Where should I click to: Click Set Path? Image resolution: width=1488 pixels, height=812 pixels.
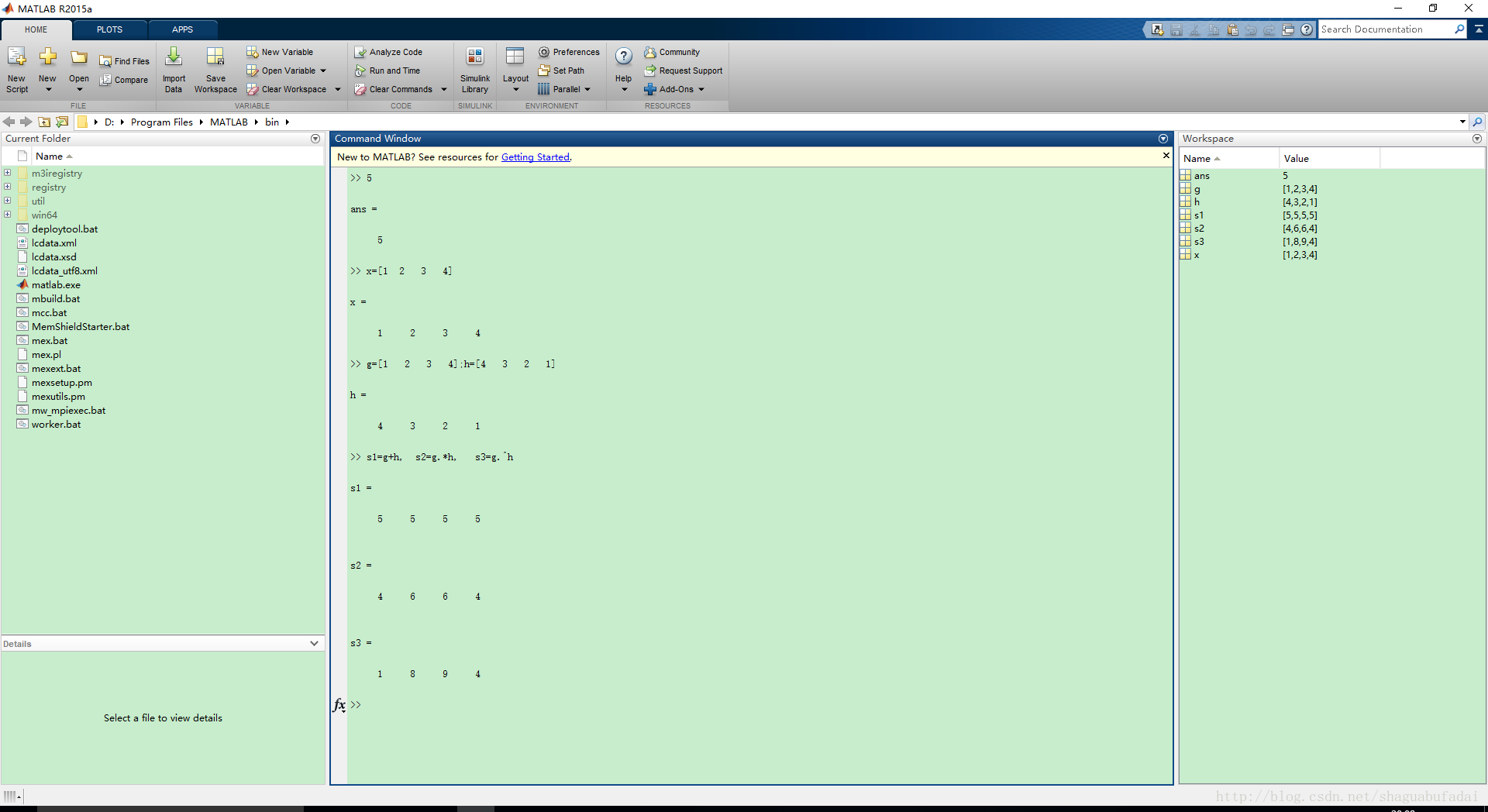coord(561,71)
